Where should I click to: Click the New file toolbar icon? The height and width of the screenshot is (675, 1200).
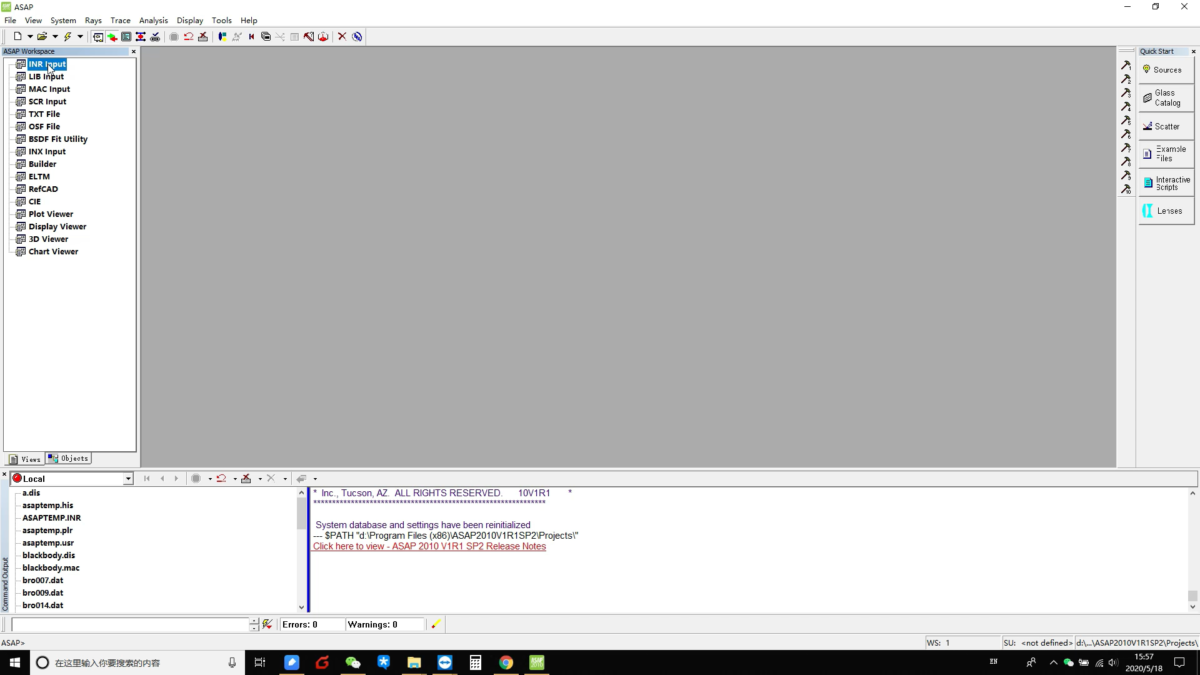point(18,37)
